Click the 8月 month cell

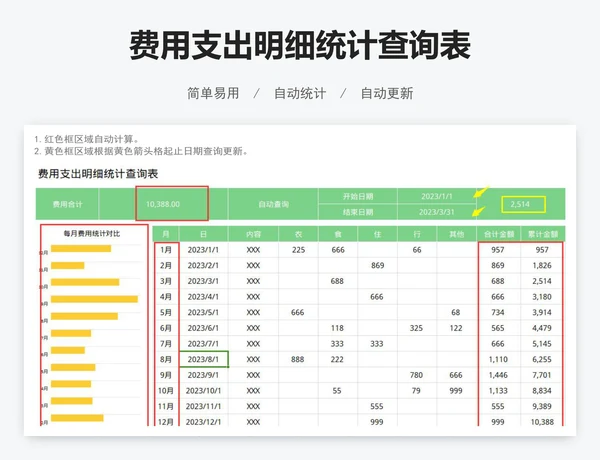166,359
